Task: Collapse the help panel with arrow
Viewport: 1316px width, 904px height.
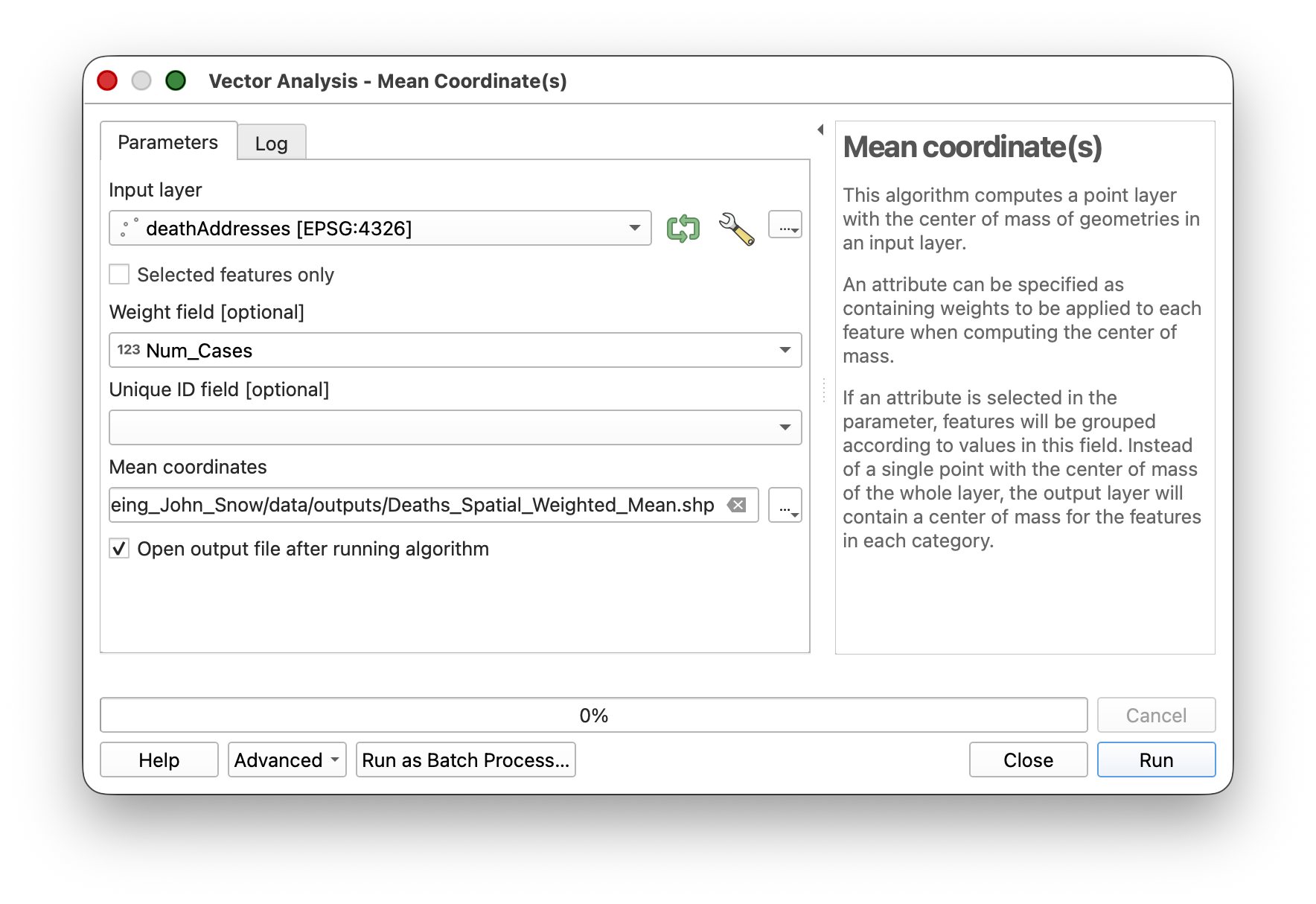Action: (820, 130)
